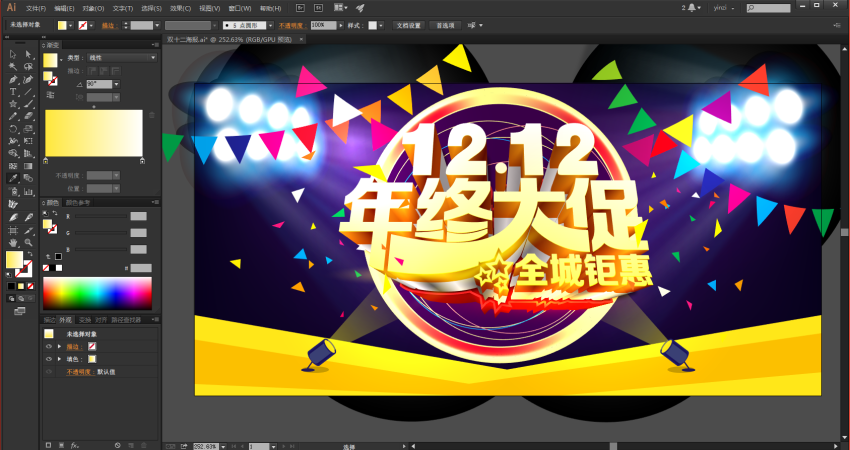Click the artboard number input field
Image resolution: width=850 pixels, height=450 pixels.
pos(259,446)
